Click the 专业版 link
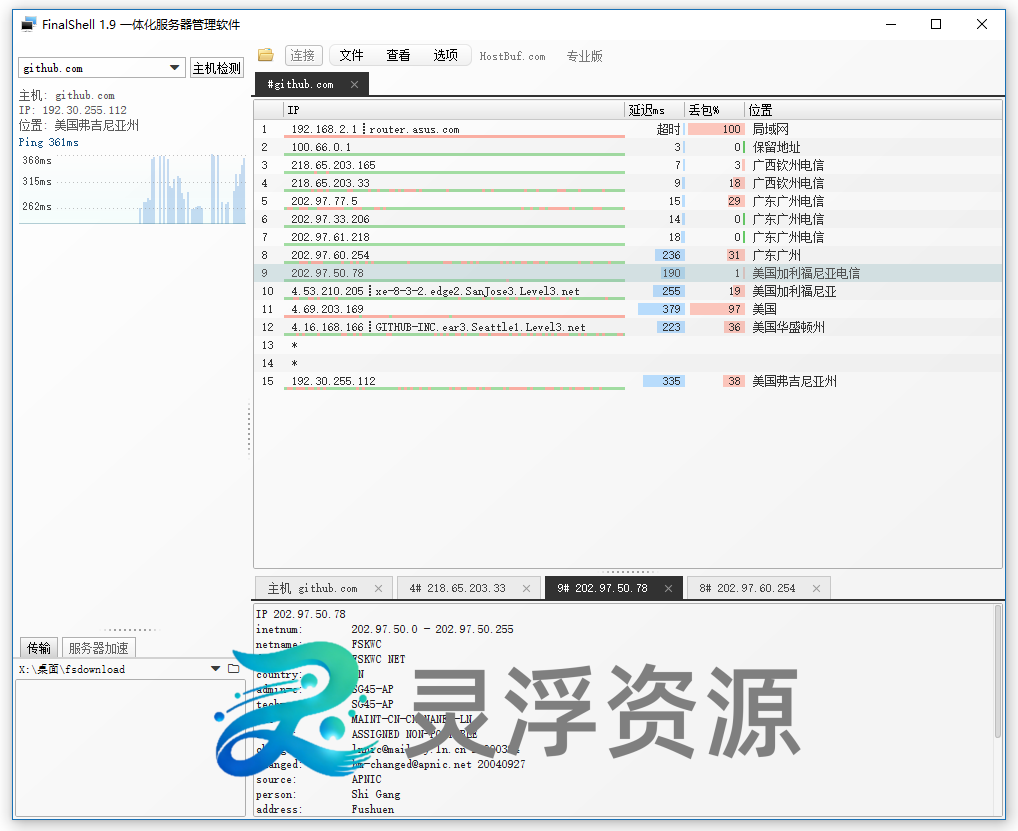 click(584, 56)
